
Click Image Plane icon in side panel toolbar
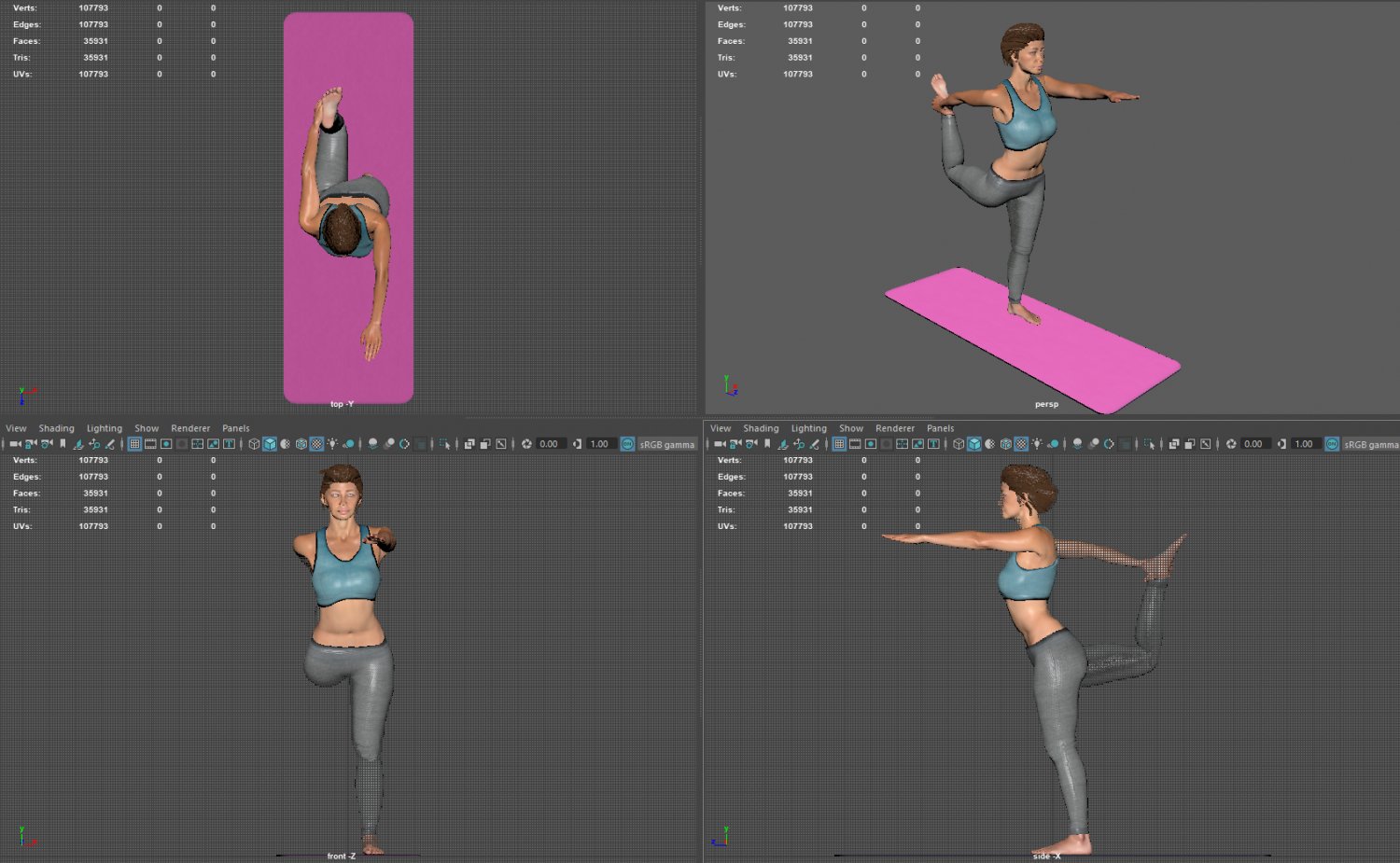point(783,444)
